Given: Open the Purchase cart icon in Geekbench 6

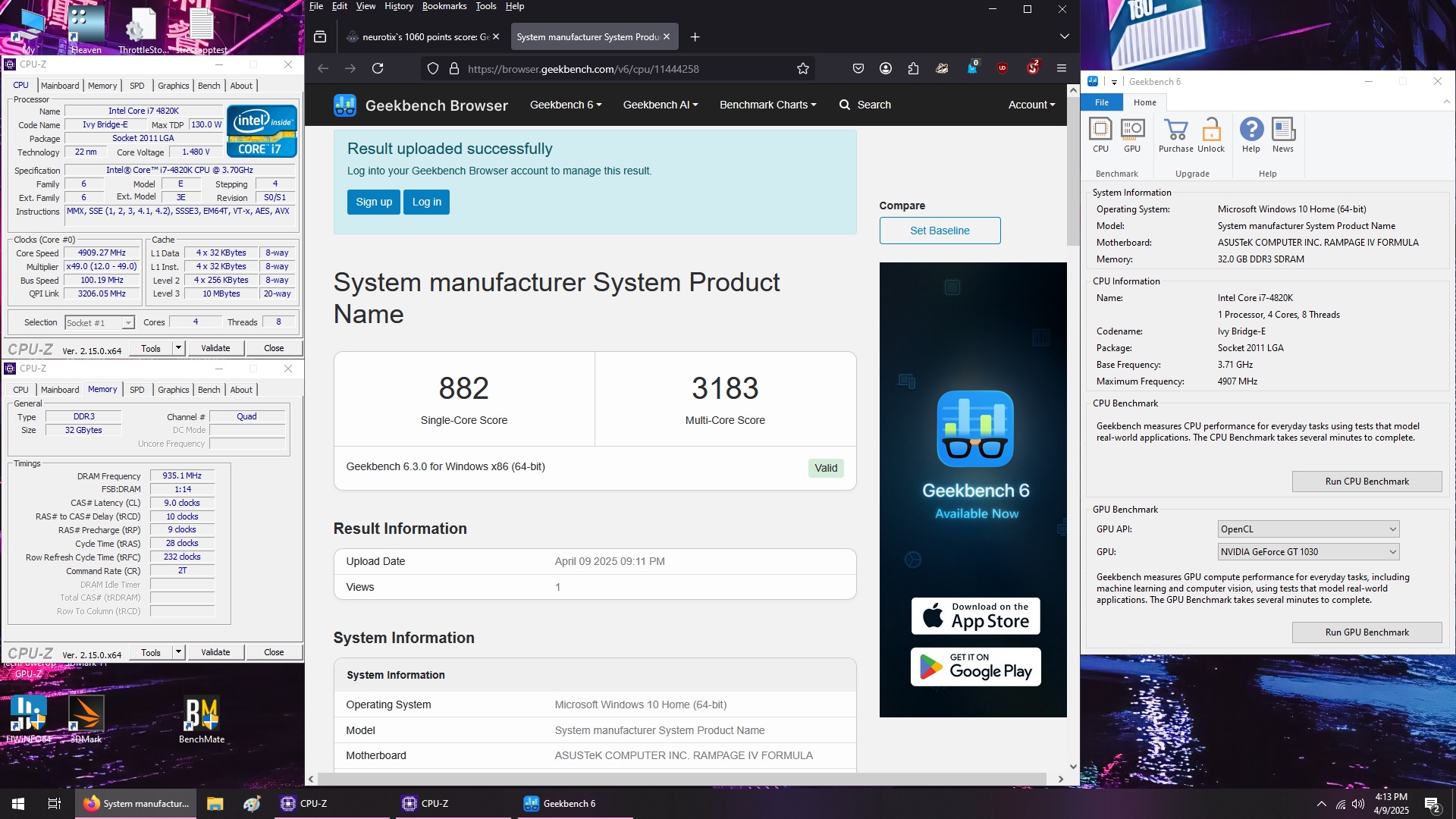Looking at the screenshot, I should (1175, 135).
